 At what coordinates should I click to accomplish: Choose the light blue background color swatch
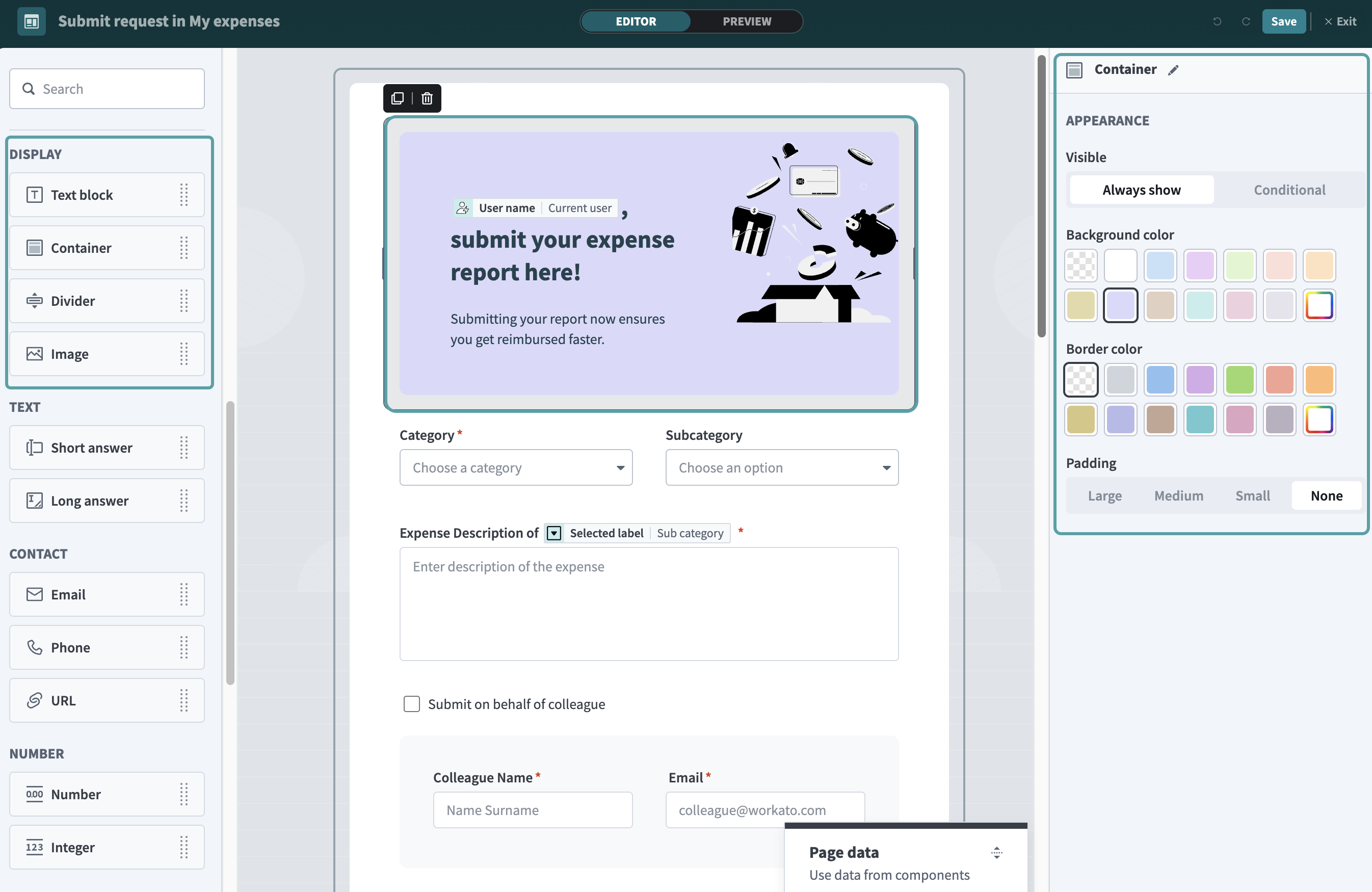click(x=1160, y=265)
